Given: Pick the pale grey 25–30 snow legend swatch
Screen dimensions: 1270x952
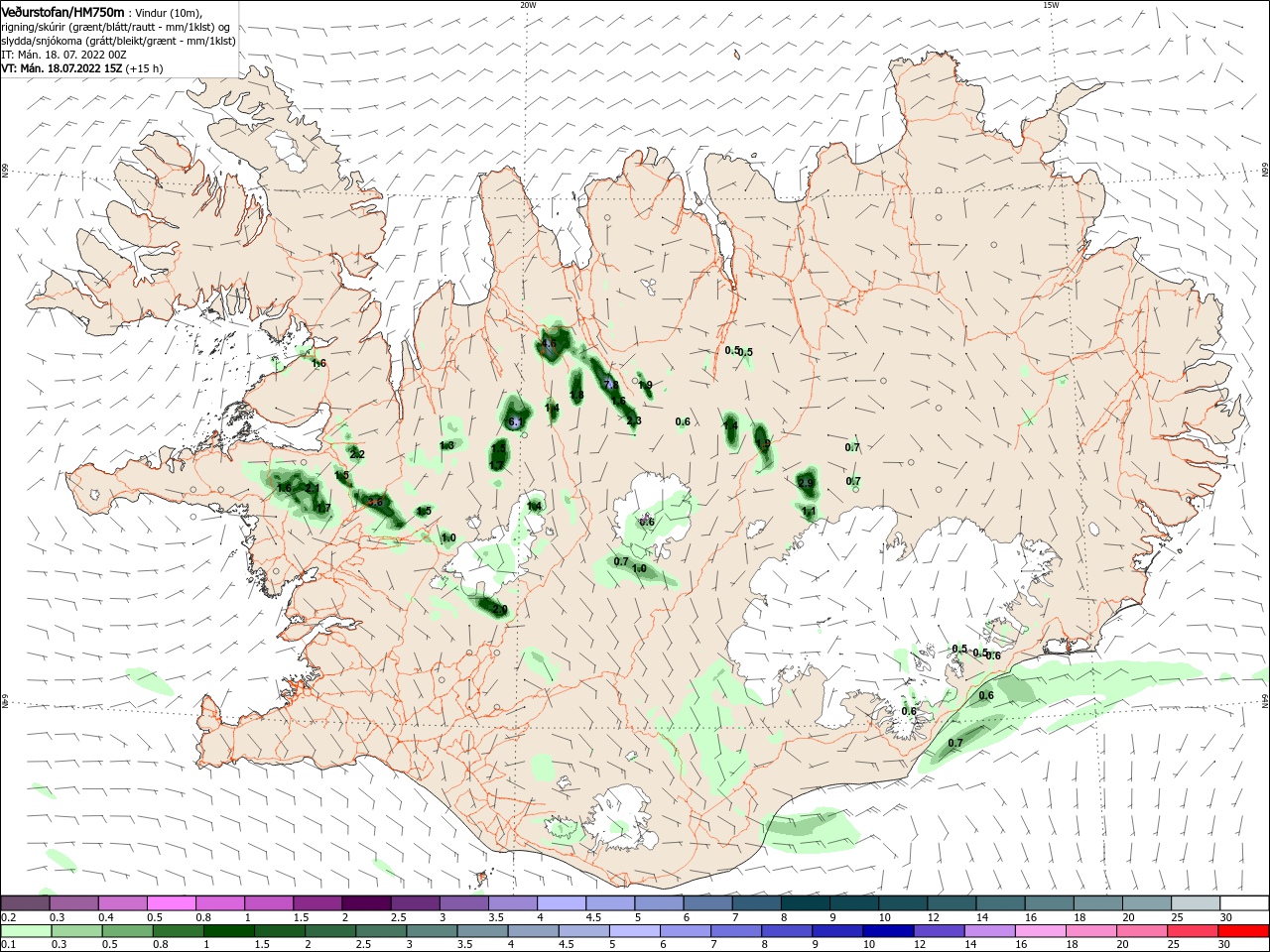Looking at the screenshot, I should pos(1196,903).
